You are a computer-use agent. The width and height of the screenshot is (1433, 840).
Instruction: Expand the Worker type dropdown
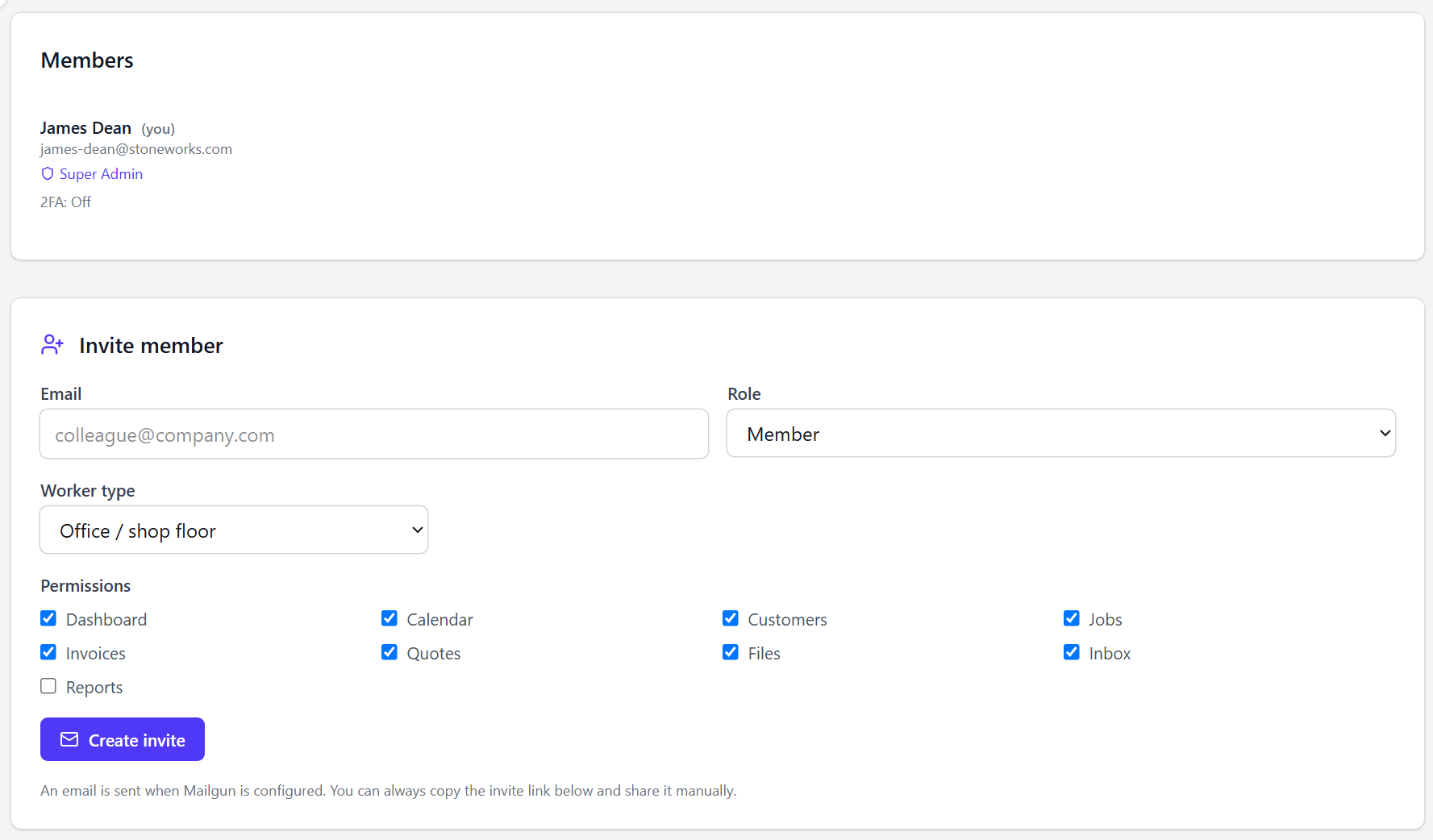[234, 530]
